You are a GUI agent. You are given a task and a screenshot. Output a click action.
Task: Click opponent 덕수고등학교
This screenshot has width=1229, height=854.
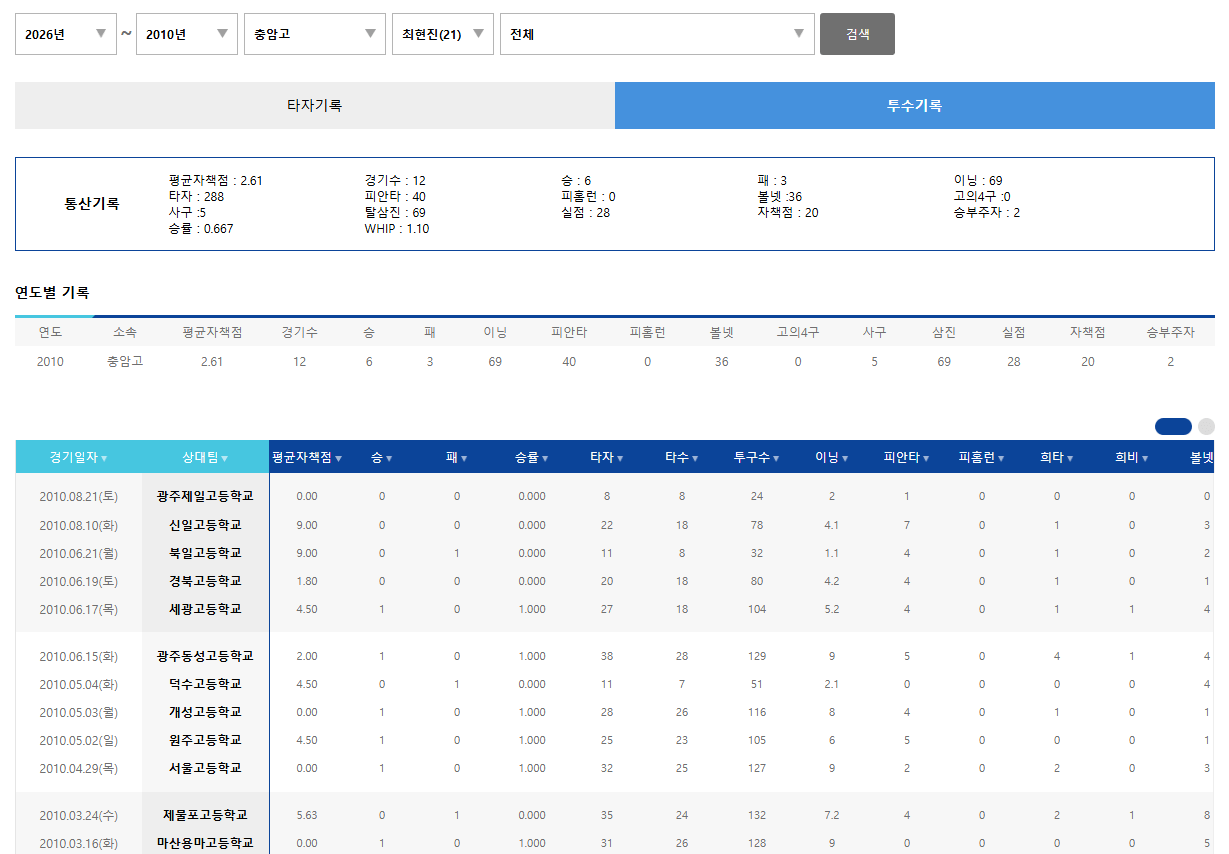(x=205, y=684)
